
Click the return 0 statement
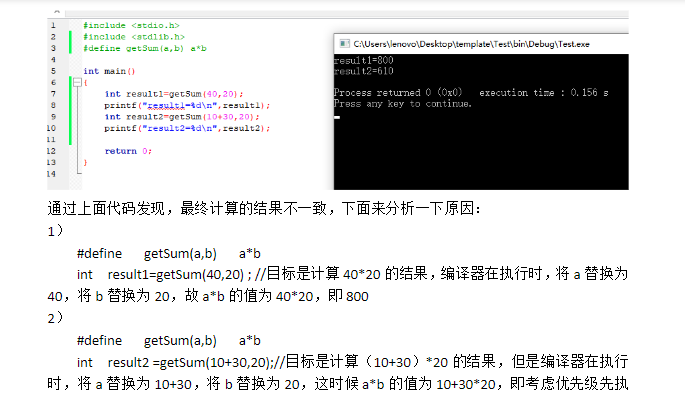[x=127, y=151]
